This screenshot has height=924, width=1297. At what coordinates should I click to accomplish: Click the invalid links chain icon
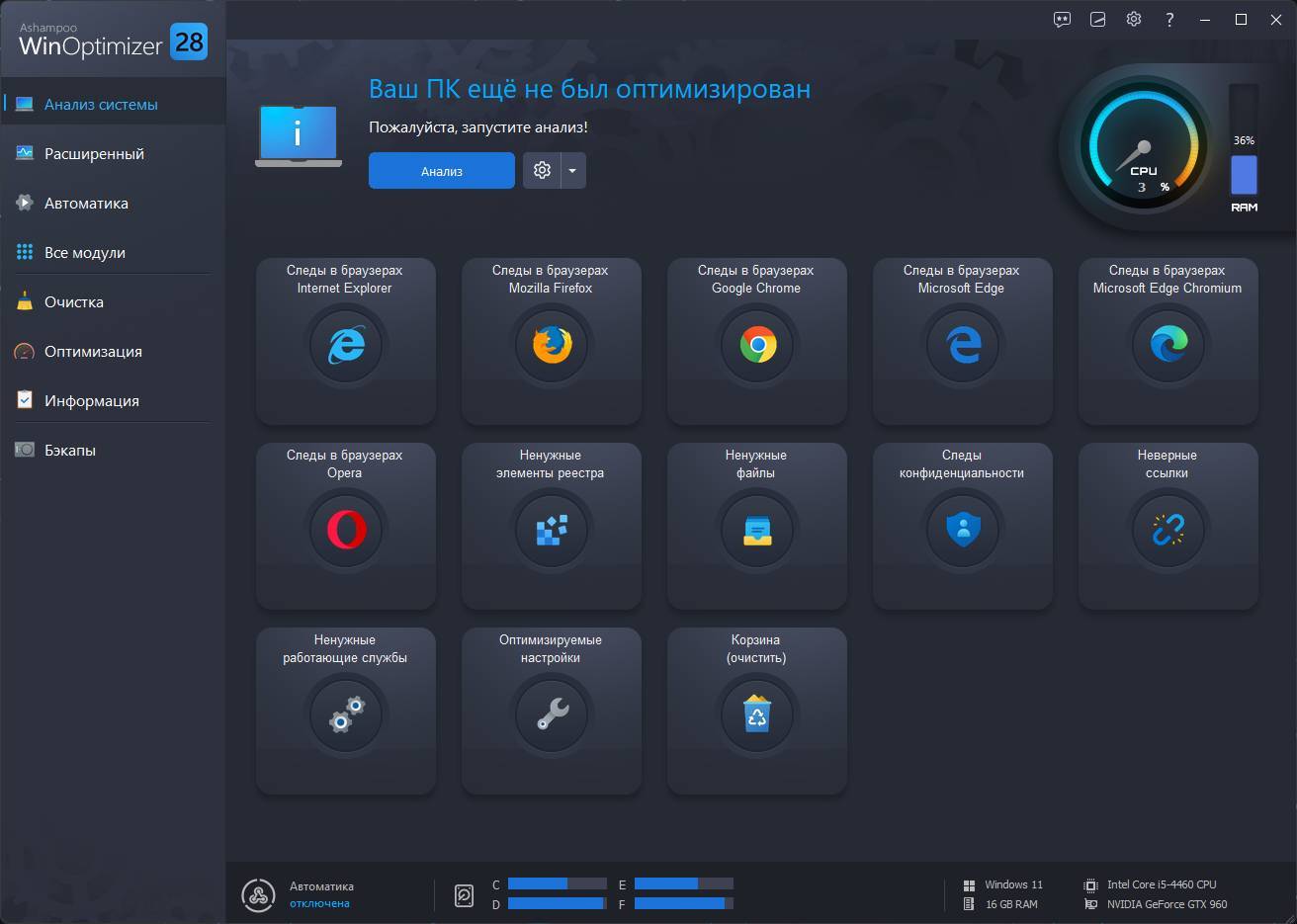[x=1168, y=530]
